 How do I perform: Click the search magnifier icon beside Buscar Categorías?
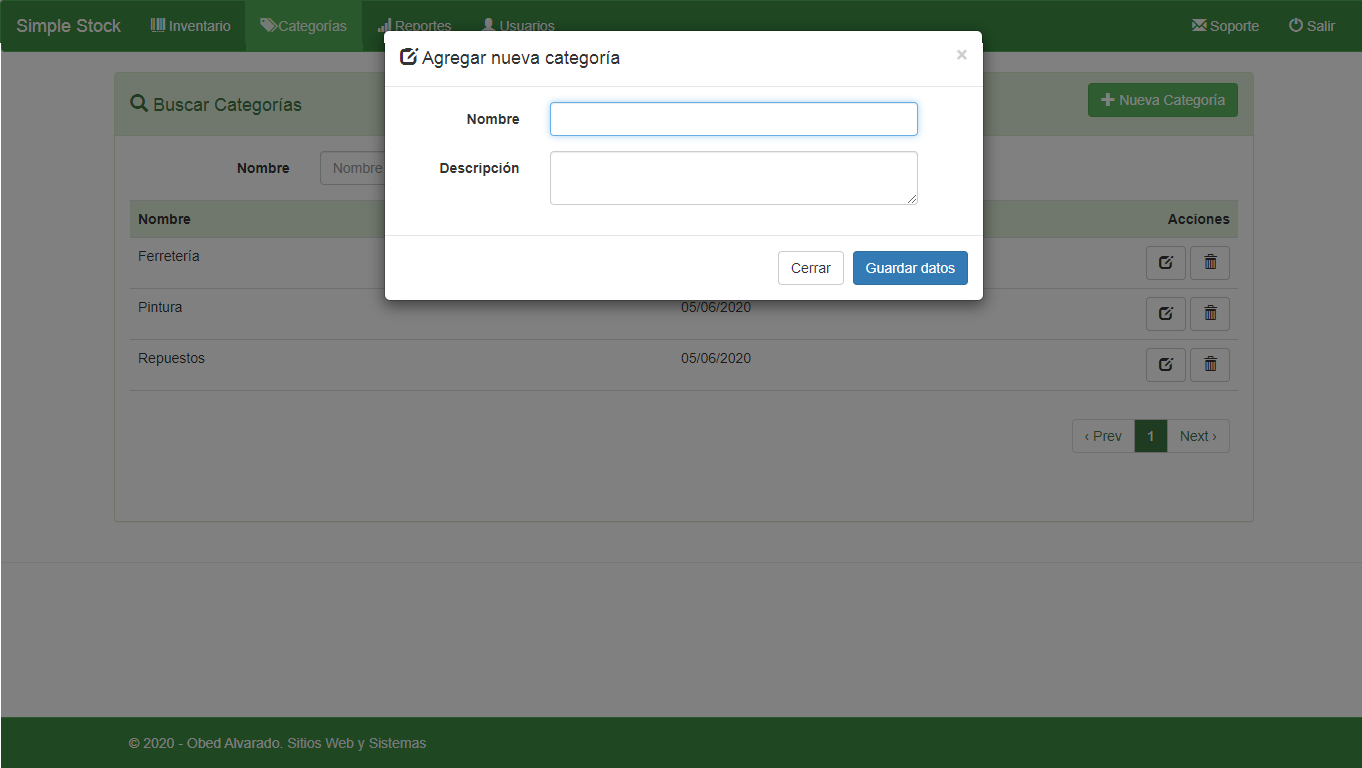139,104
